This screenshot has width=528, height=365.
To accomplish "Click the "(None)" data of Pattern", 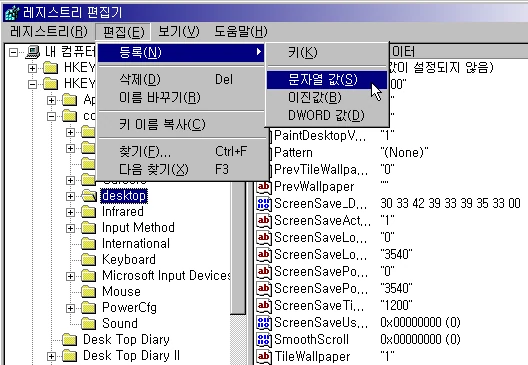I will pos(404,153).
